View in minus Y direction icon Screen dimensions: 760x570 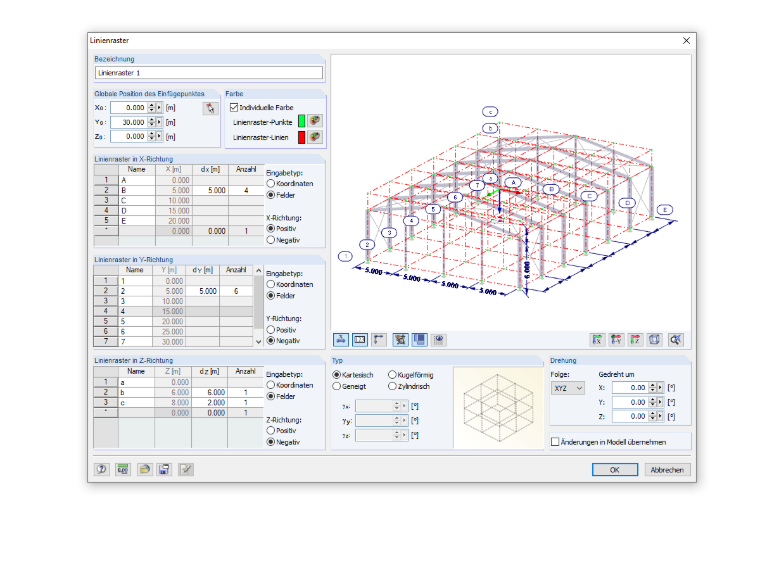(616, 340)
